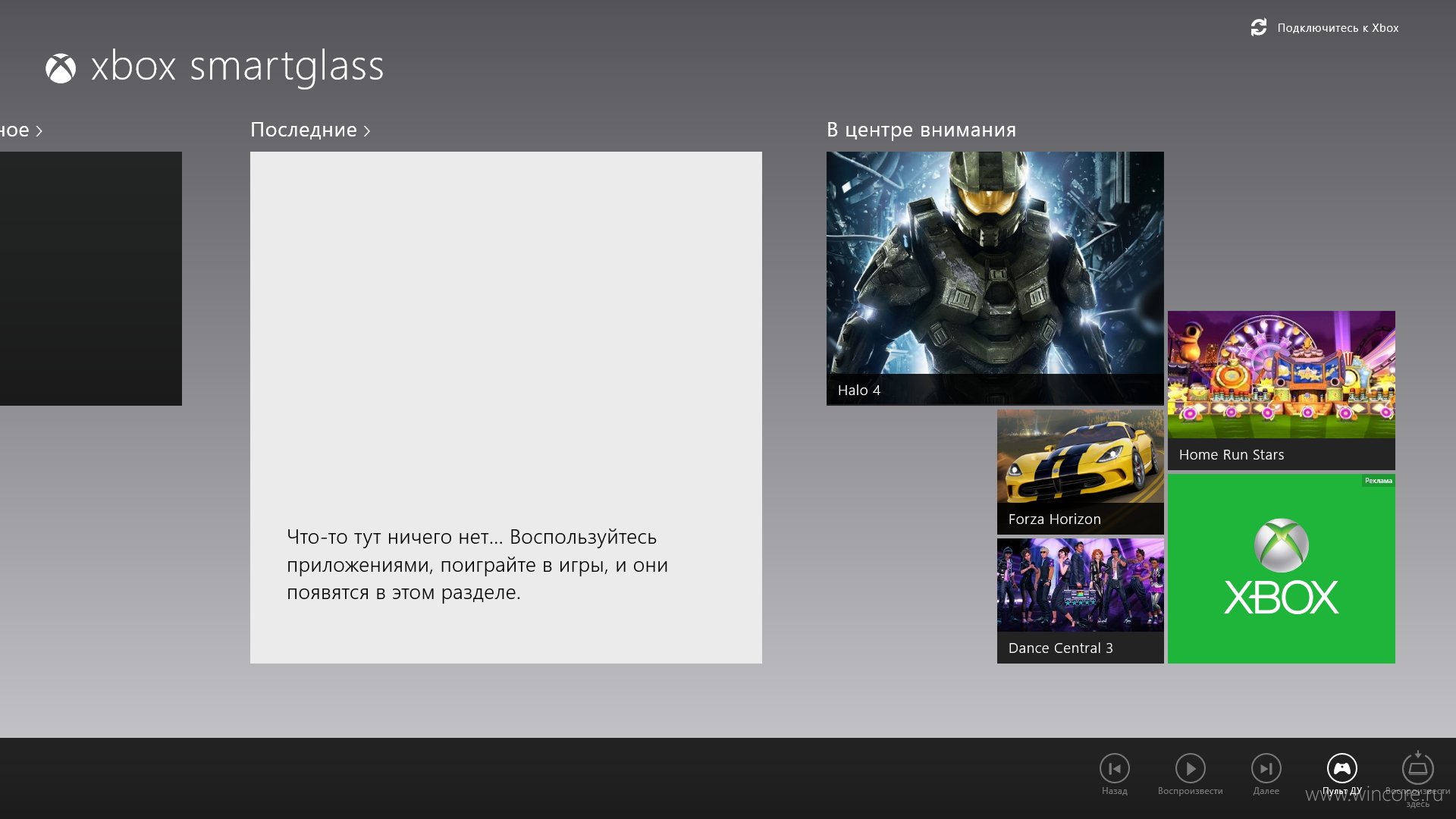Click the 'Dance Central 3' caption label

(x=1060, y=648)
